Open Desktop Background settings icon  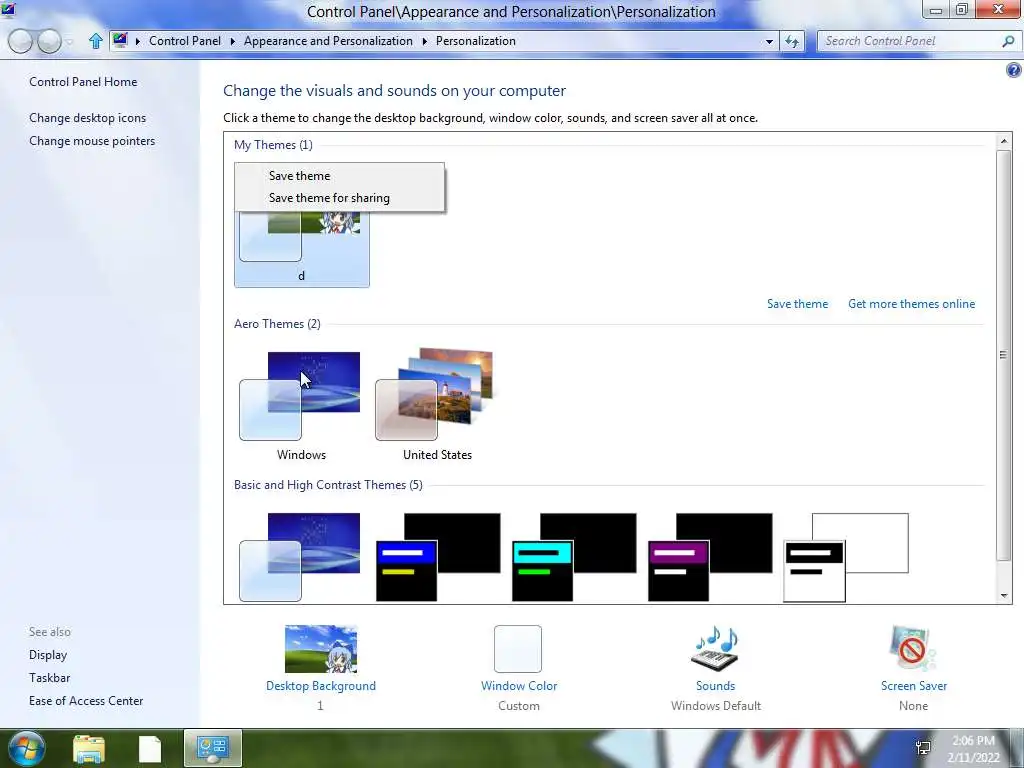321,648
